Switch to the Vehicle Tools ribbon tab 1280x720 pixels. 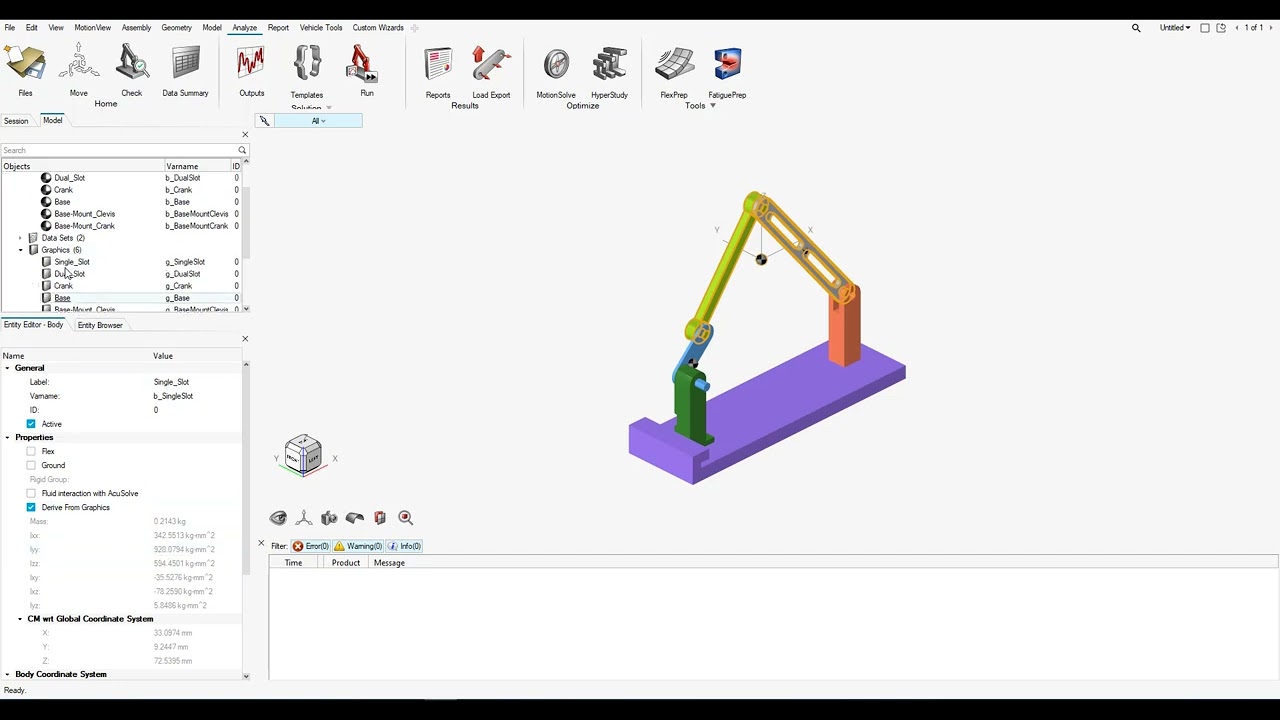pyautogui.click(x=321, y=28)
